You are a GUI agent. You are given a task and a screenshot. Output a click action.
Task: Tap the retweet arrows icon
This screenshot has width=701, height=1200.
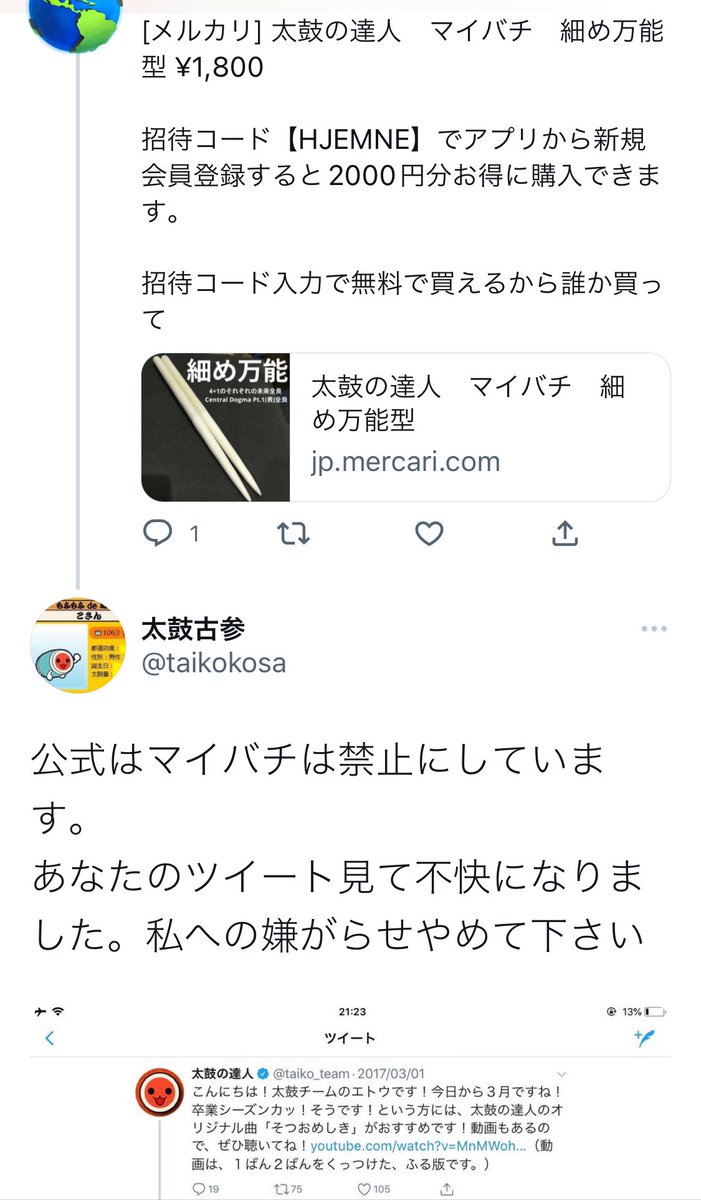click(x=293, y=534)
